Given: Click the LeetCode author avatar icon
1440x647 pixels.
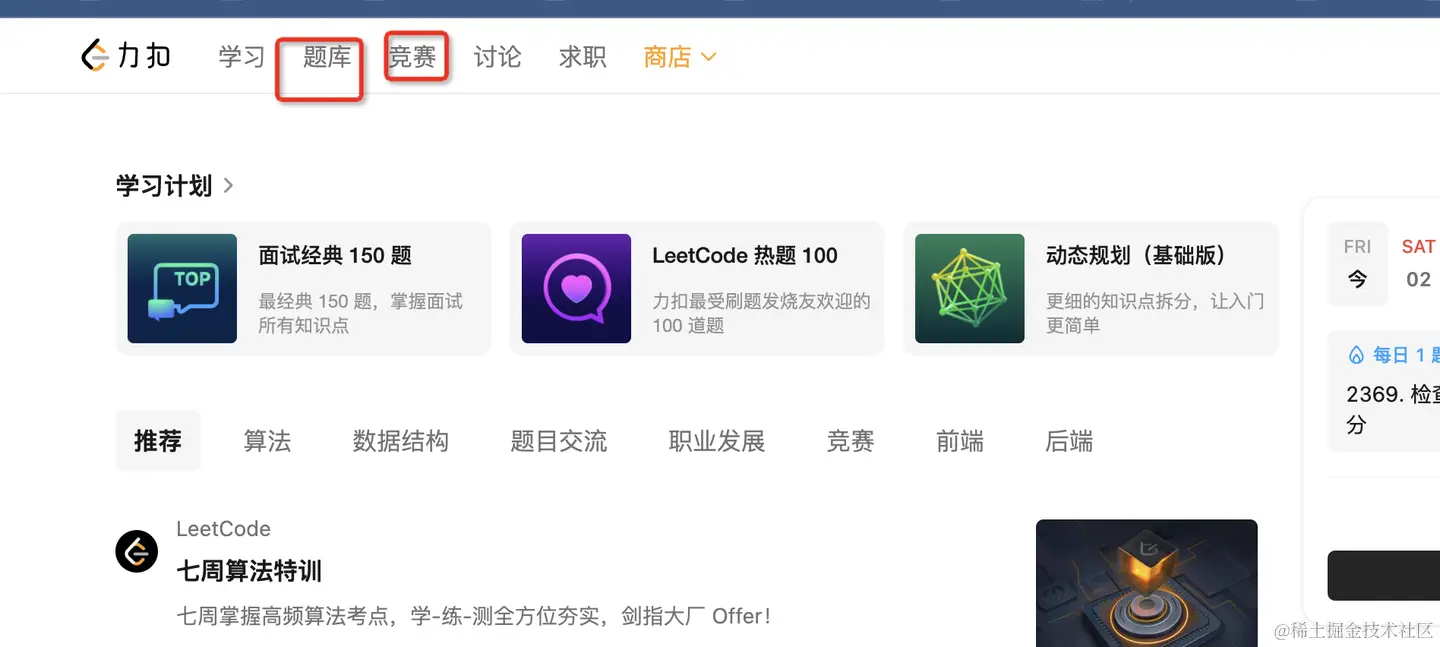Looking at the screenshot, I should point(137,551).
